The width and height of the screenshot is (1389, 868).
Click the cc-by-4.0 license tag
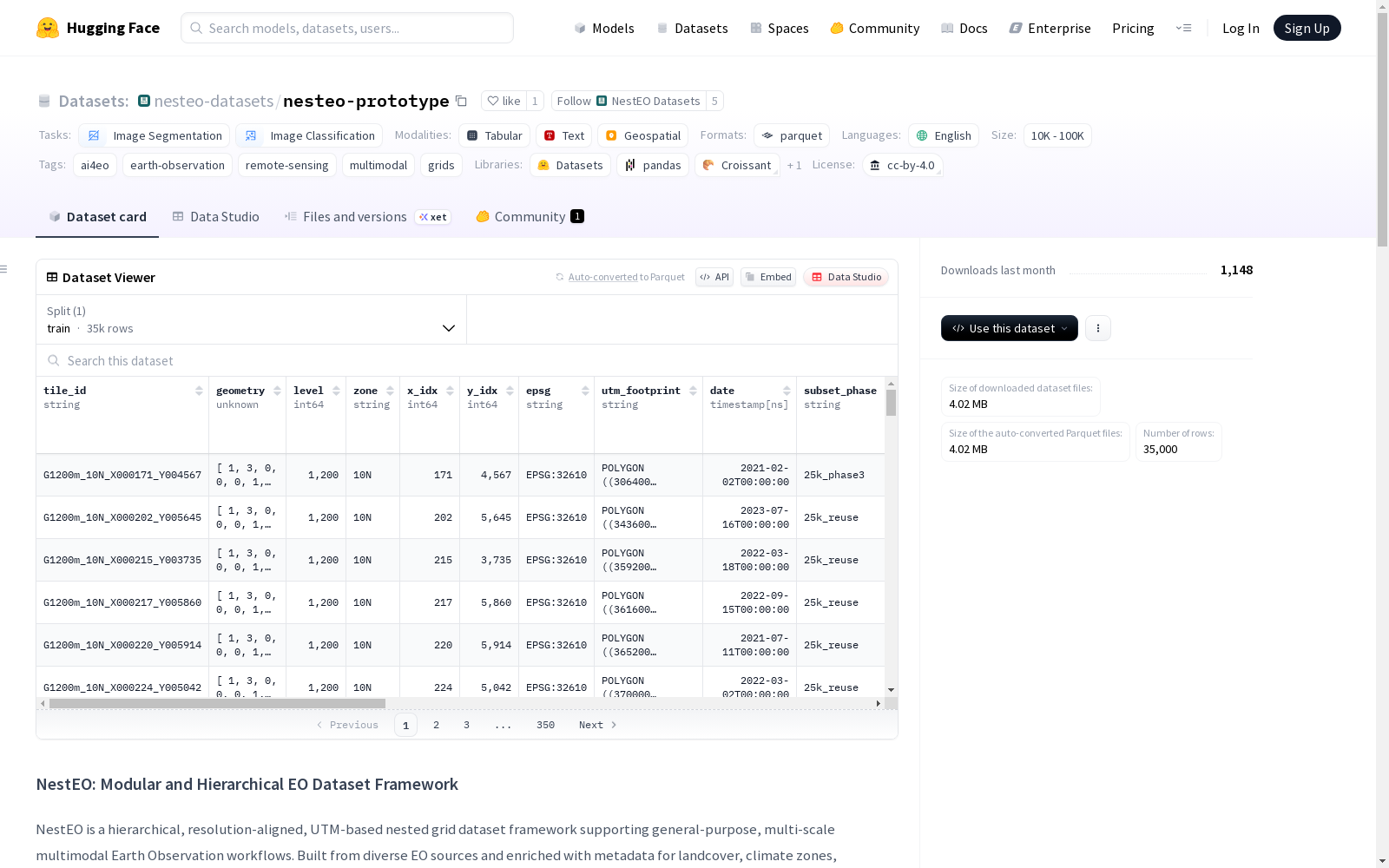click(903, 166)
